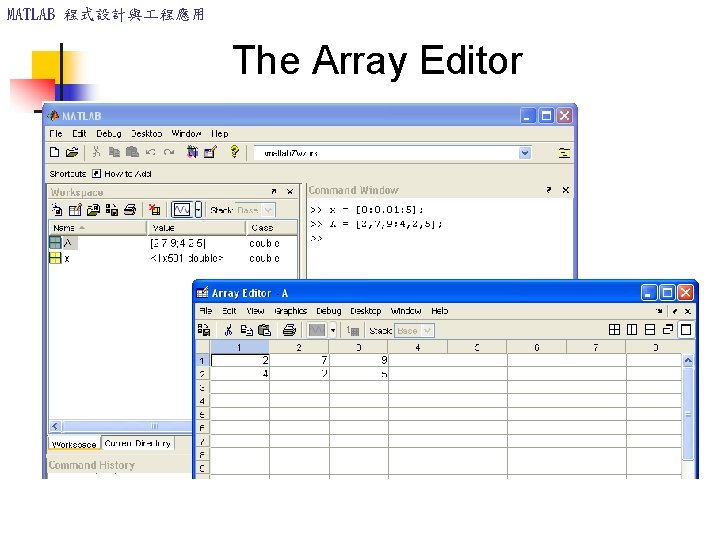Click Cut icon in MATLAB main toolbar
The width and height of the screenshot is (720, 540).
pyautogui.click(x=96, y=152)
